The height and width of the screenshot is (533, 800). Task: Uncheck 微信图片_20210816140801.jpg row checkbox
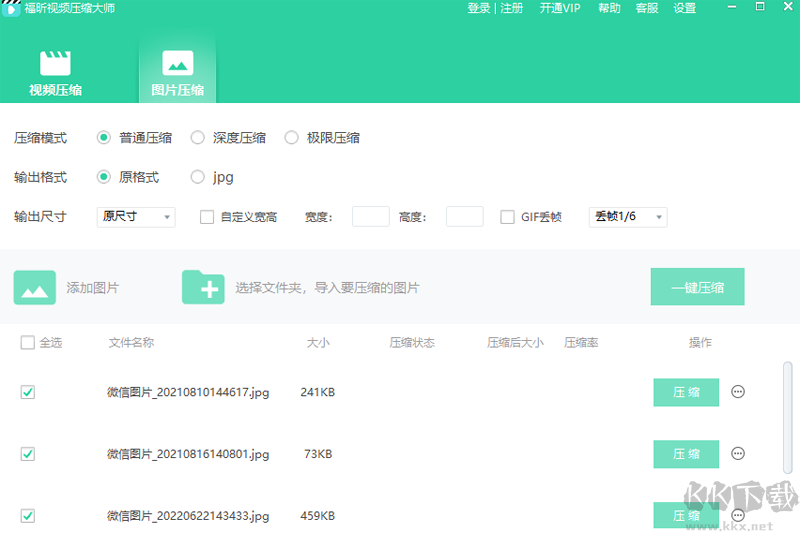point(28,454)
